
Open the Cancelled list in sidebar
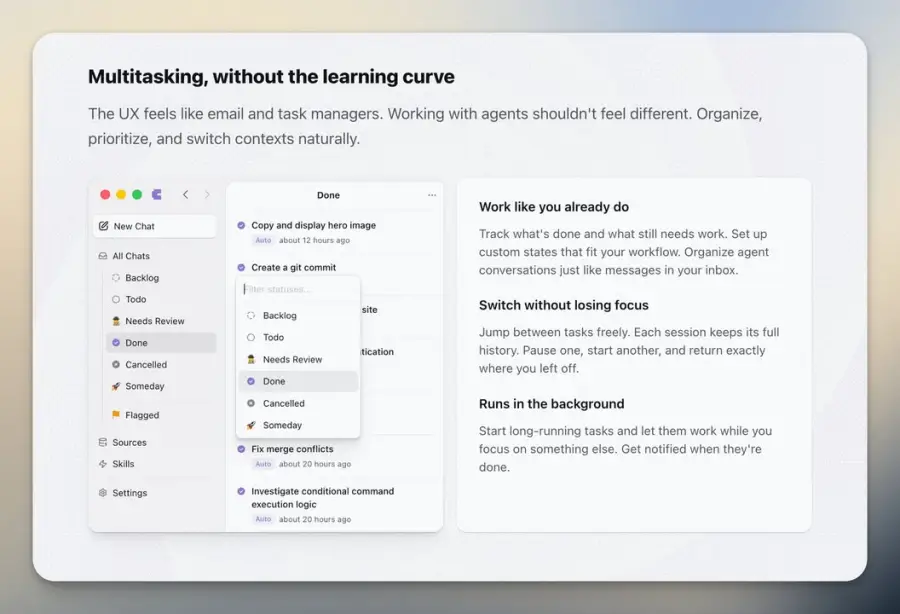coord(161,364)
